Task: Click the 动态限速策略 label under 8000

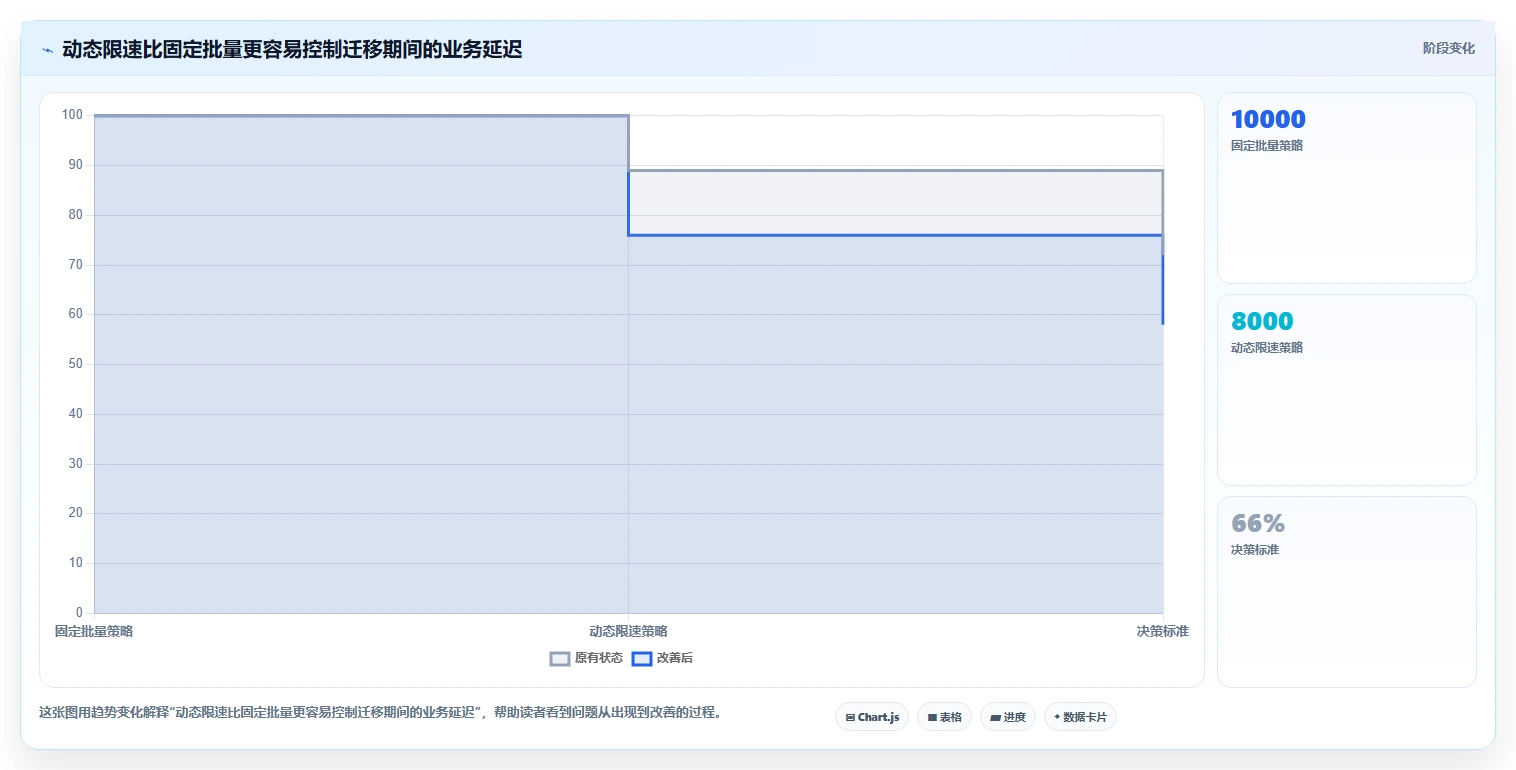Action: point(1267,347)
